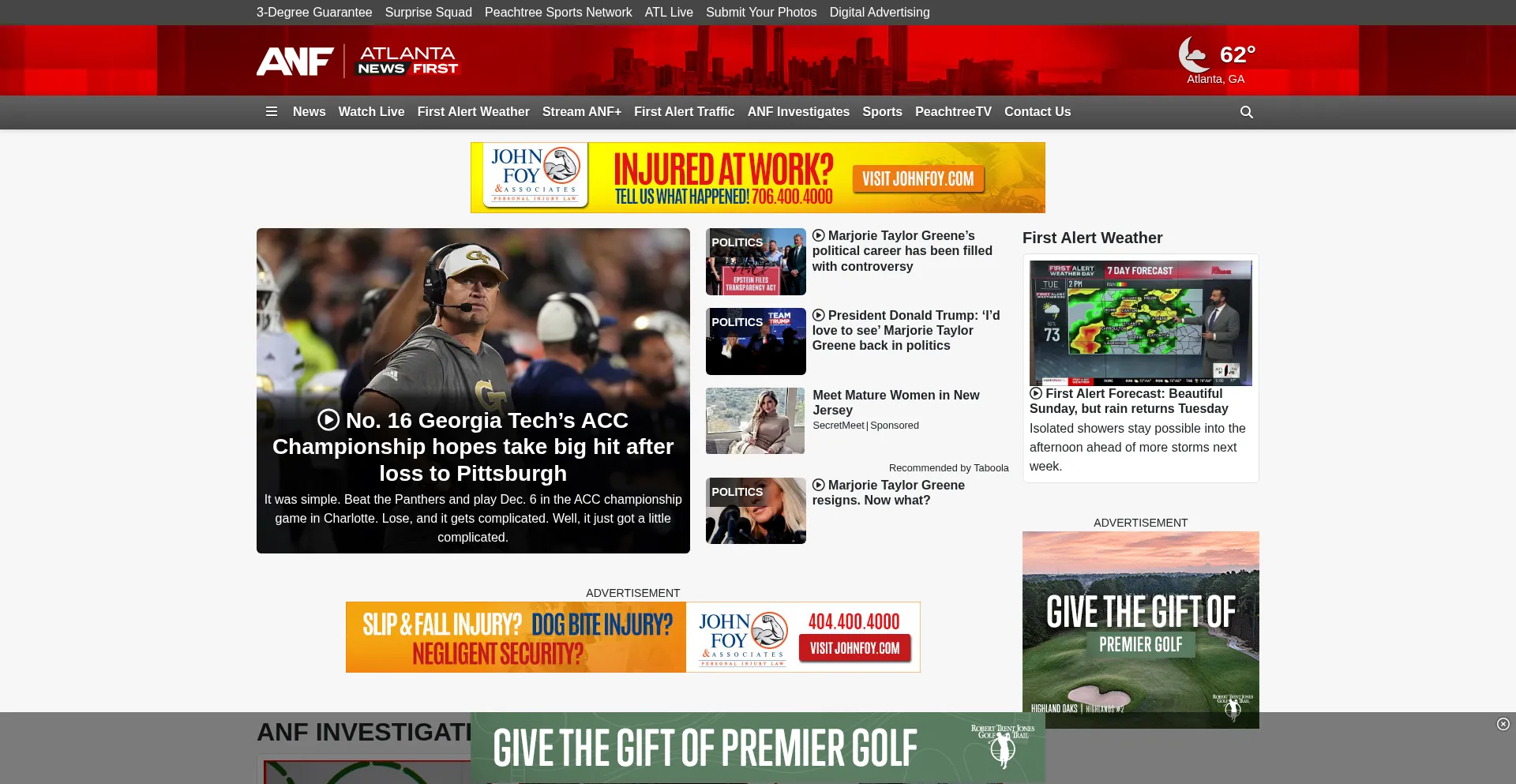Click the Georgia Tech coach photo
The width and height of the screenshot is (1516, 784).
[473, 316]
